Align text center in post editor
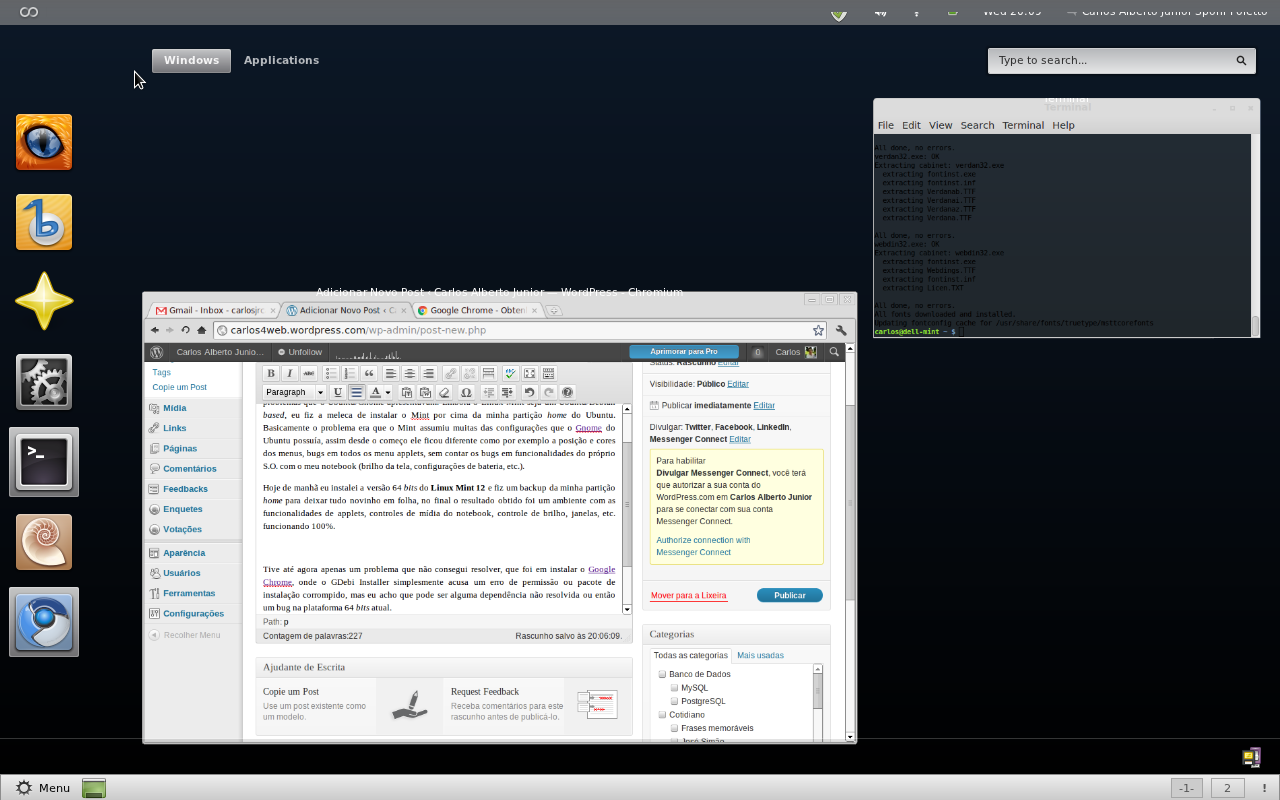The width and height of the screenshot is (1280, 800). tap(410, 373)
